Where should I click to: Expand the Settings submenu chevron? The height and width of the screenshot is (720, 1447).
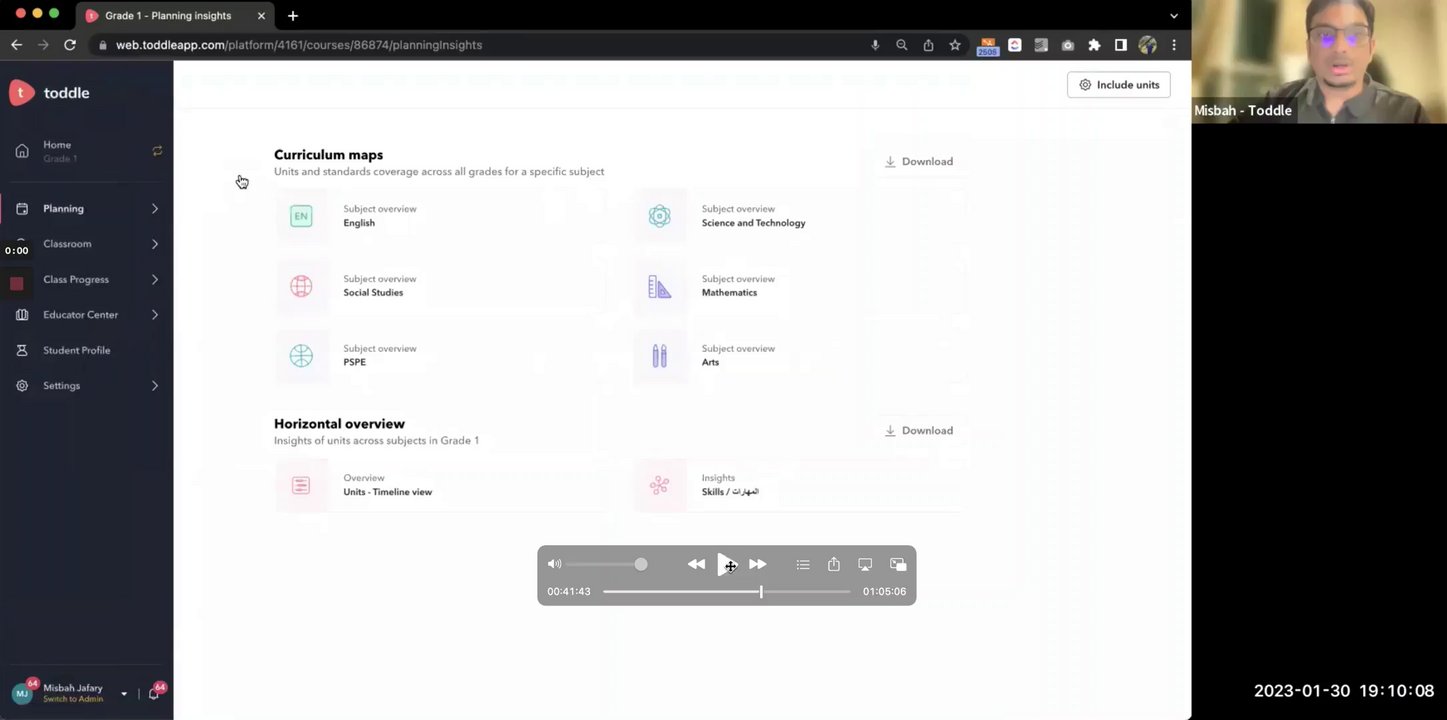point(155,386)
